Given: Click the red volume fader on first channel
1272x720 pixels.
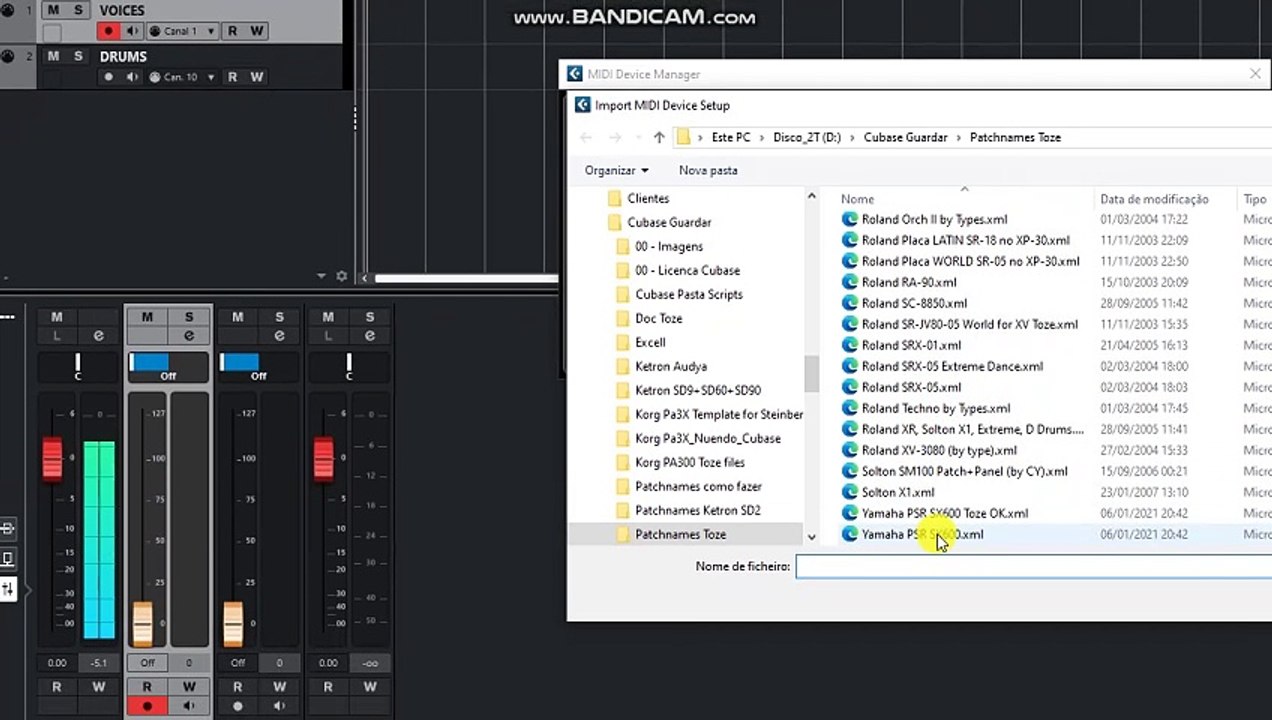Looking at the screenshot, I should point(52,459).
